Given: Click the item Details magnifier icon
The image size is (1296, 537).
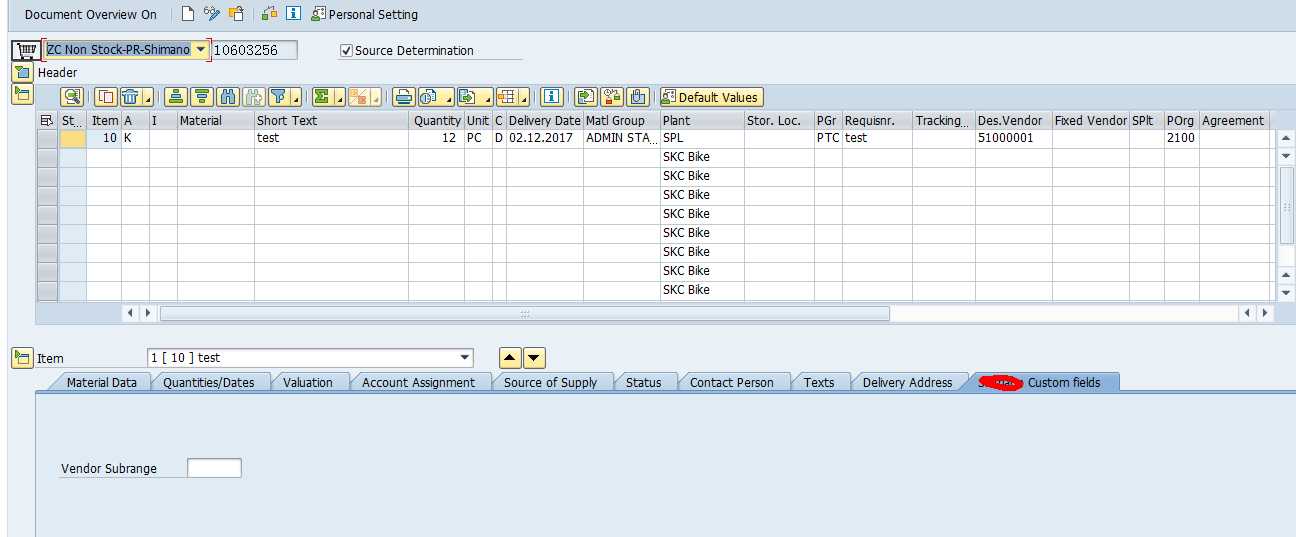Looking at the screenshot, I should [x=72, y=97].
